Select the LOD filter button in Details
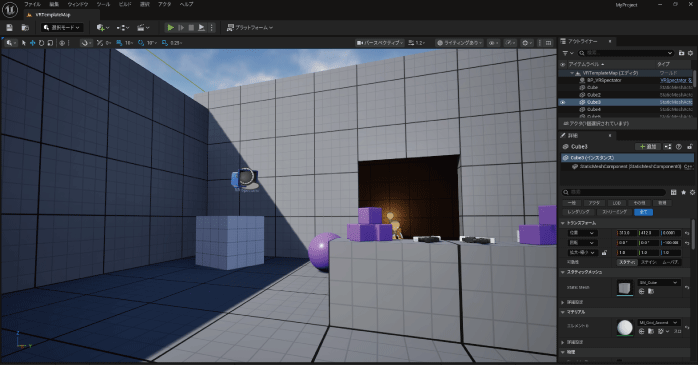This screenshot has height=365, width=698. click(x=617, y=203)
